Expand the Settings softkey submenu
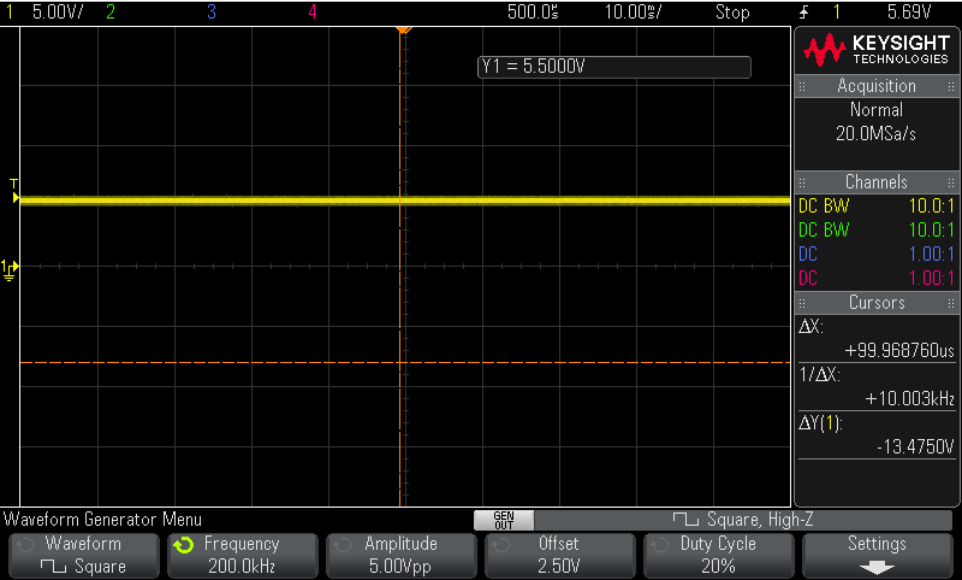The width and height of the screenshot is (962, 580). click(x=876, y=555)
